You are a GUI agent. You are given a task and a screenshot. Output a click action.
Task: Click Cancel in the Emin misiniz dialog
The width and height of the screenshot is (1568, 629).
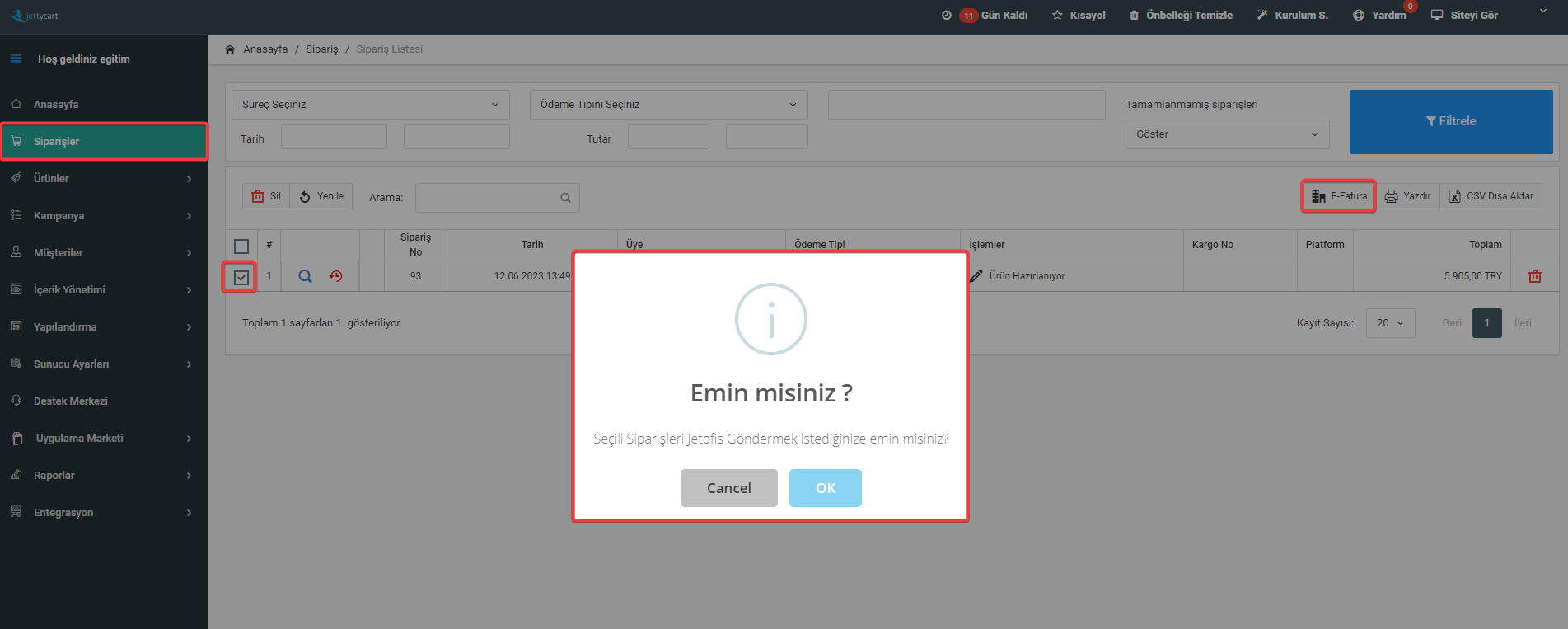click(729, 488)
